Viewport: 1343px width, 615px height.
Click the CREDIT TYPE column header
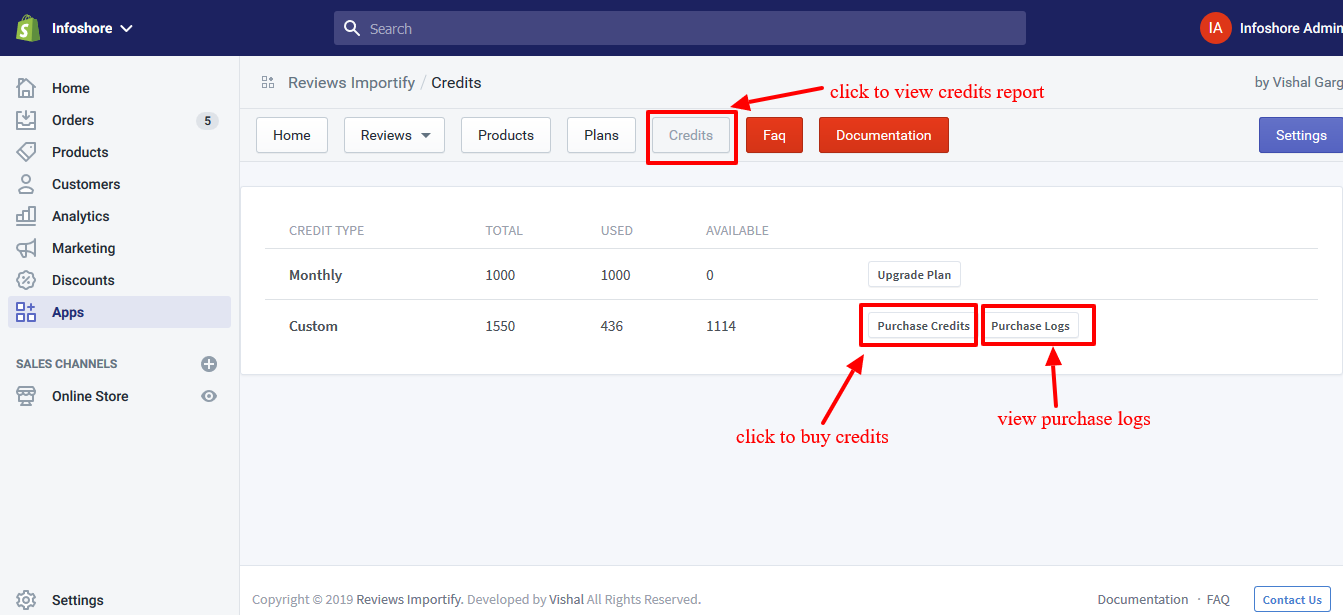pyautogui.click(x=327, y=231)
